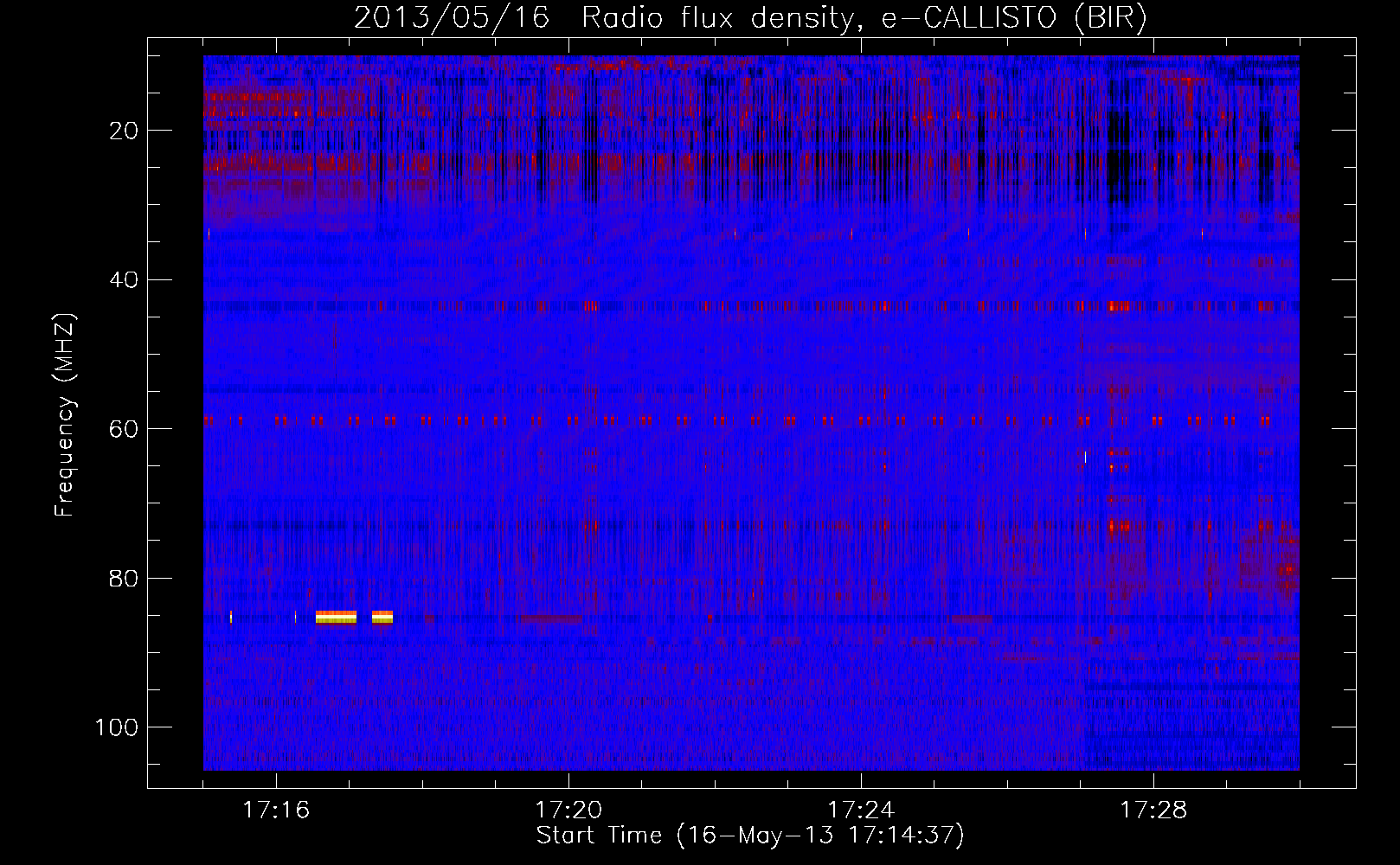Viewport: 1400px width, 865px height.
Task: Click the bright red burst at 43 MHz near 17:27
Action: pyautogui.click(x=1119, y=306)
